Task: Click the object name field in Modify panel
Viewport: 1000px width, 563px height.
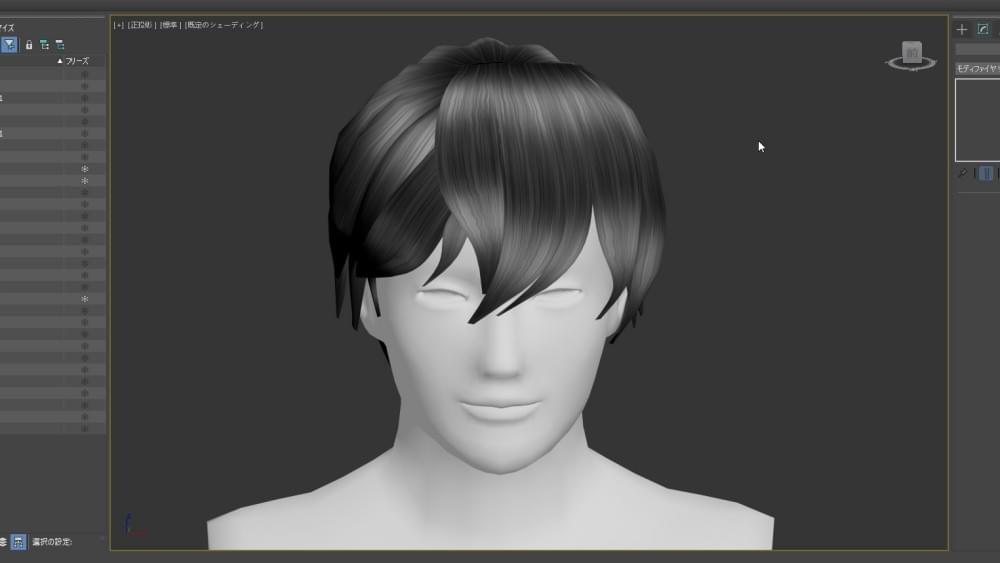Action: click(x=978, y=49)
